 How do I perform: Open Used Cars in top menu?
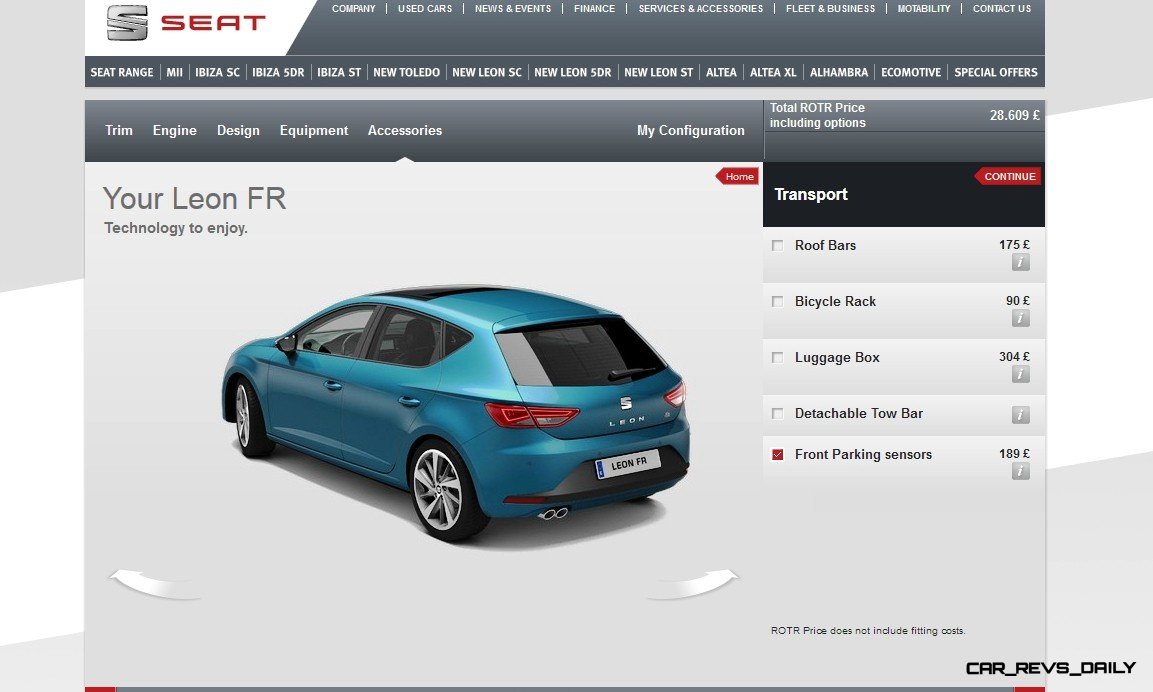click(x=424, y=9)
